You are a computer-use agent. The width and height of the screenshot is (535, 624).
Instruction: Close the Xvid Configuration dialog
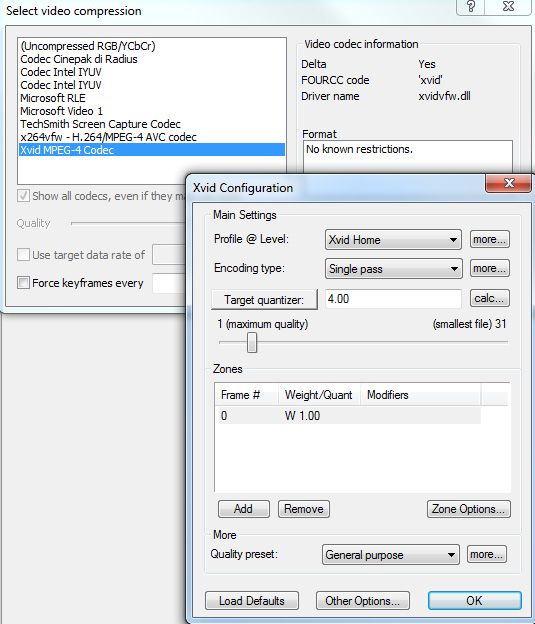[509, 183]
